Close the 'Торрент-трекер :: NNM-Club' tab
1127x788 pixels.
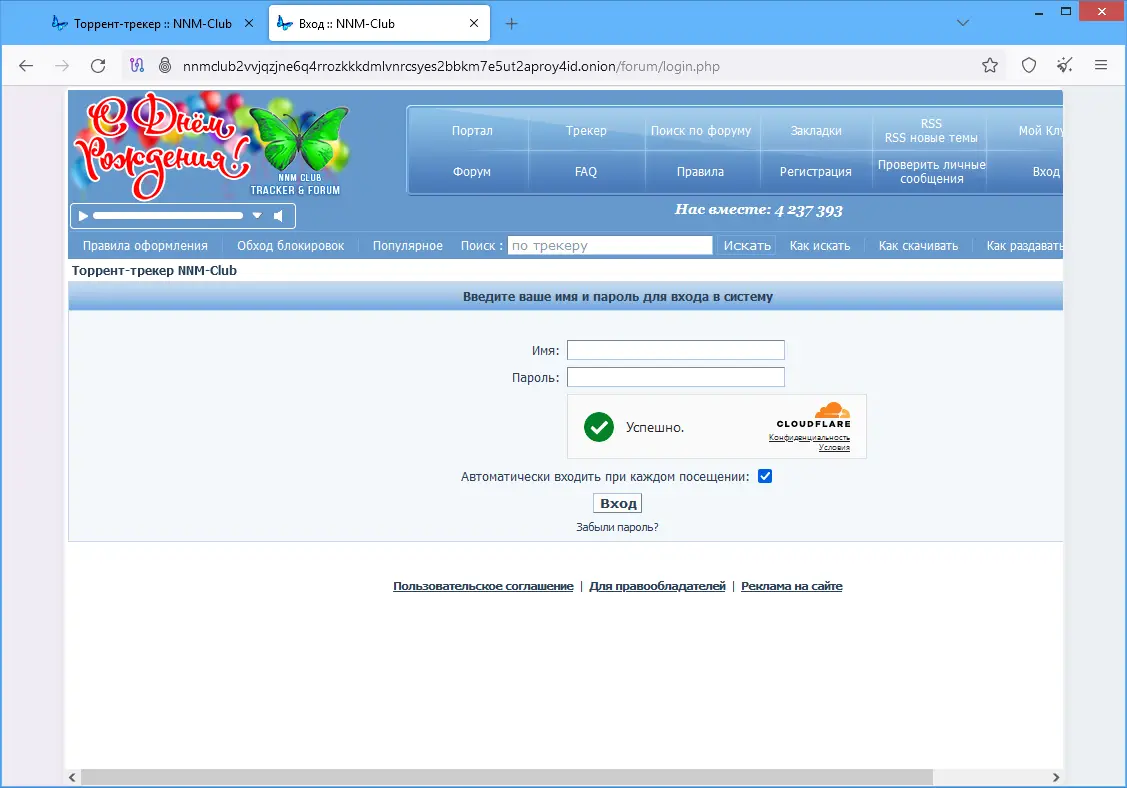pos(249,24)
